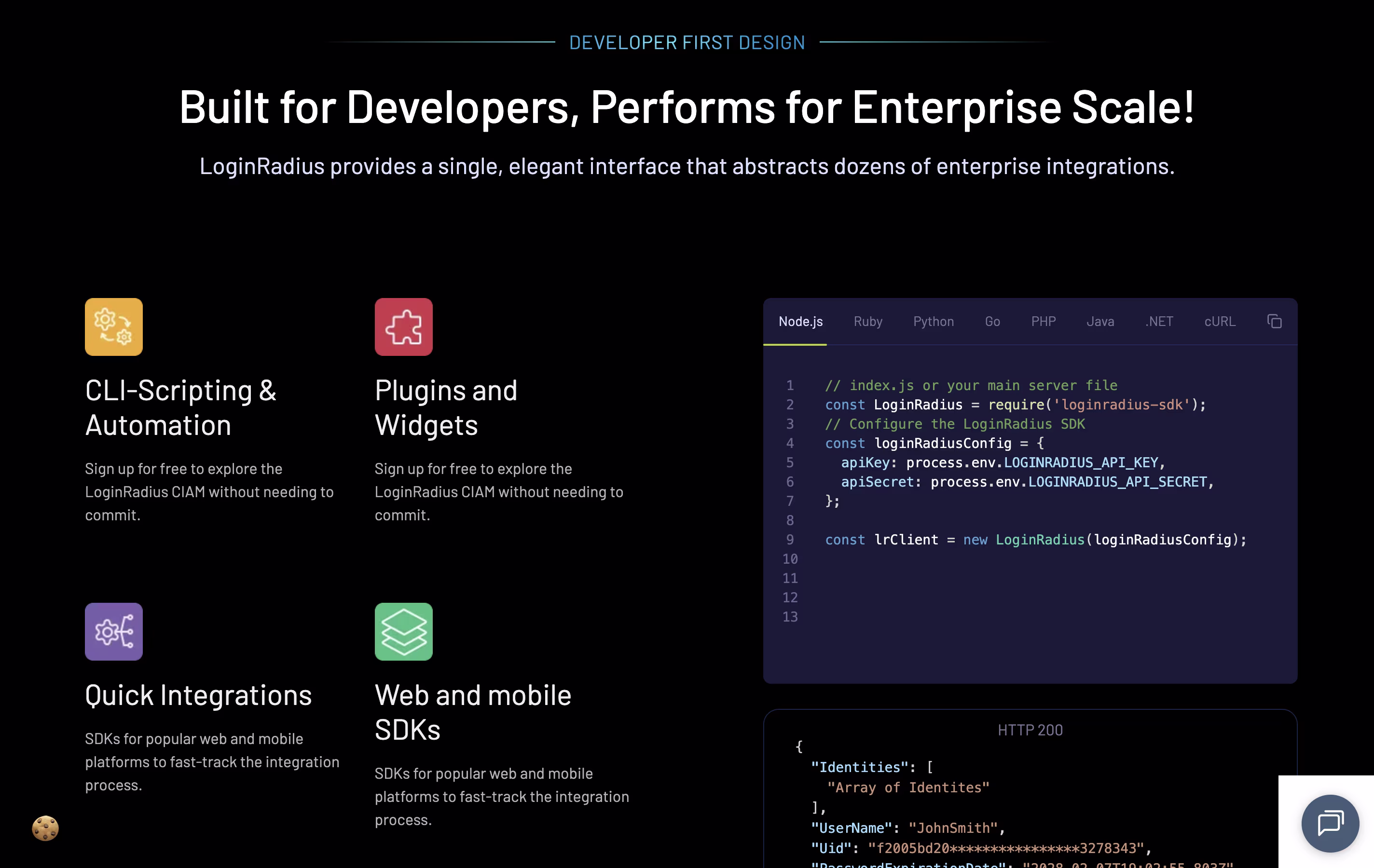
Task: Click the Quick Integrations heading
Action: (x=199, y=695)
